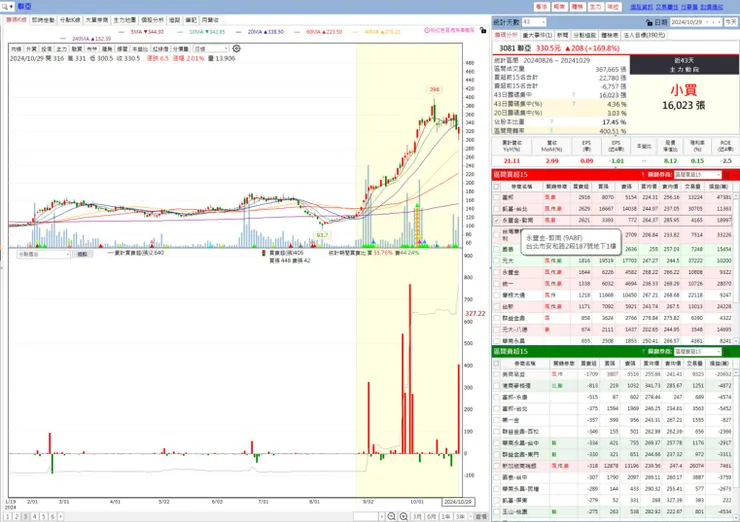Open the 統計天數 dropdown showing 43
The width and height of the screenshot is (740, 522).
click(x=534, y=22)
